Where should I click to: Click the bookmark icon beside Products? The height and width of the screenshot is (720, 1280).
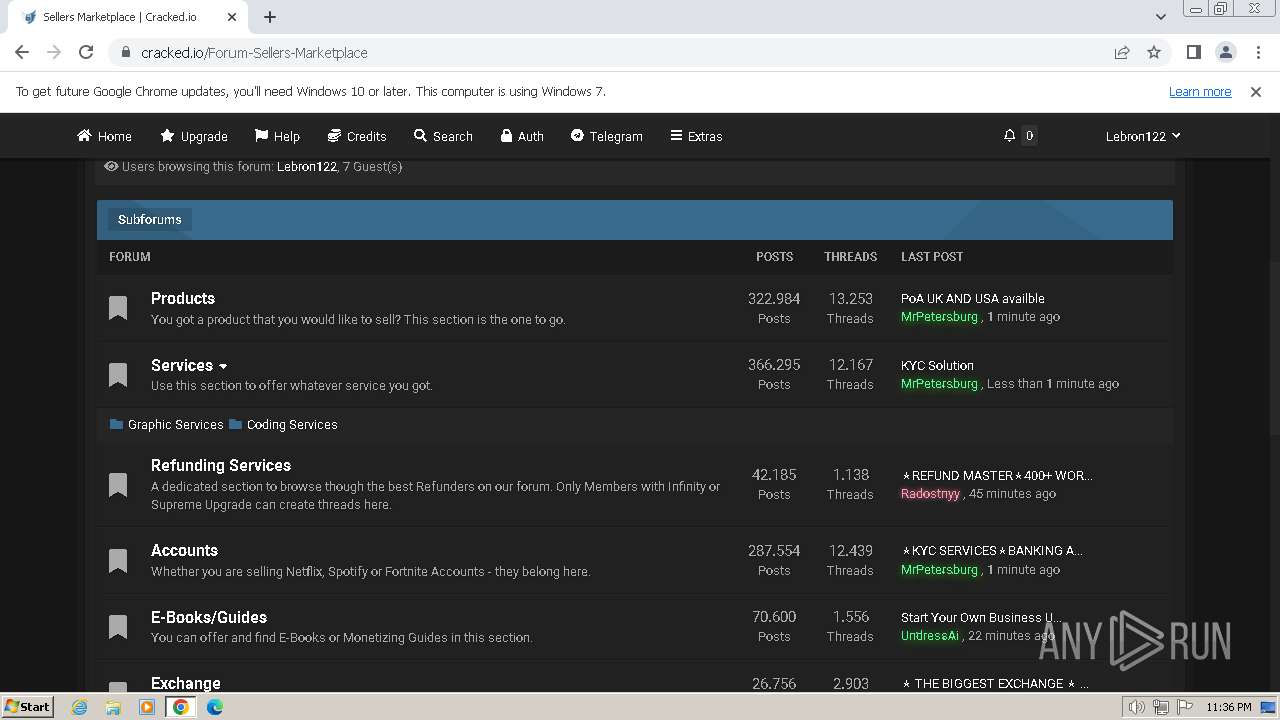coord(118,308)
